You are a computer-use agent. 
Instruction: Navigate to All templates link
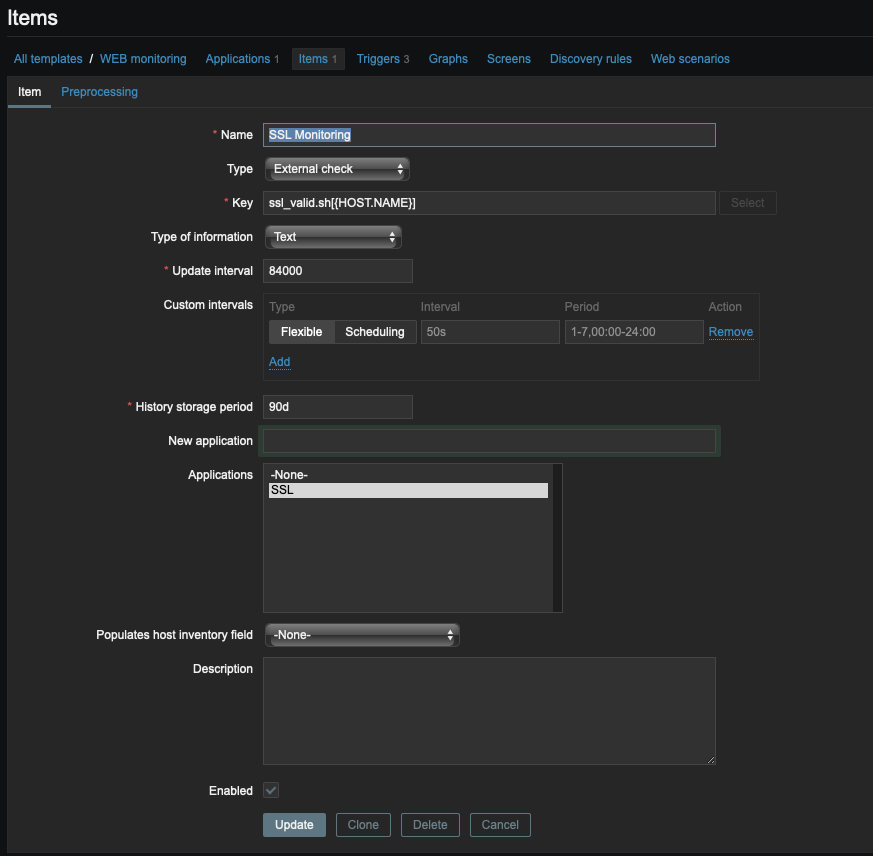click(x=48, y=59)
